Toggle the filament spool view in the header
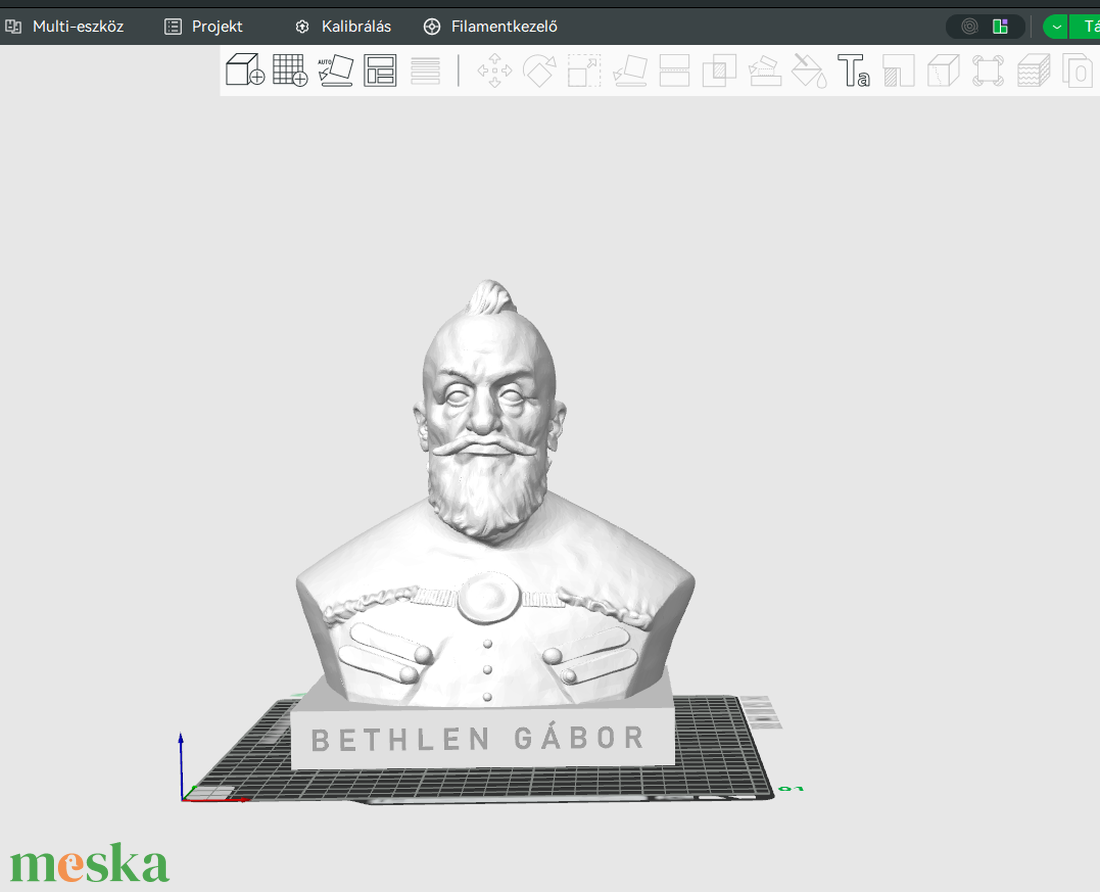This screenshot has width=1100, height=892. [970, 27]
